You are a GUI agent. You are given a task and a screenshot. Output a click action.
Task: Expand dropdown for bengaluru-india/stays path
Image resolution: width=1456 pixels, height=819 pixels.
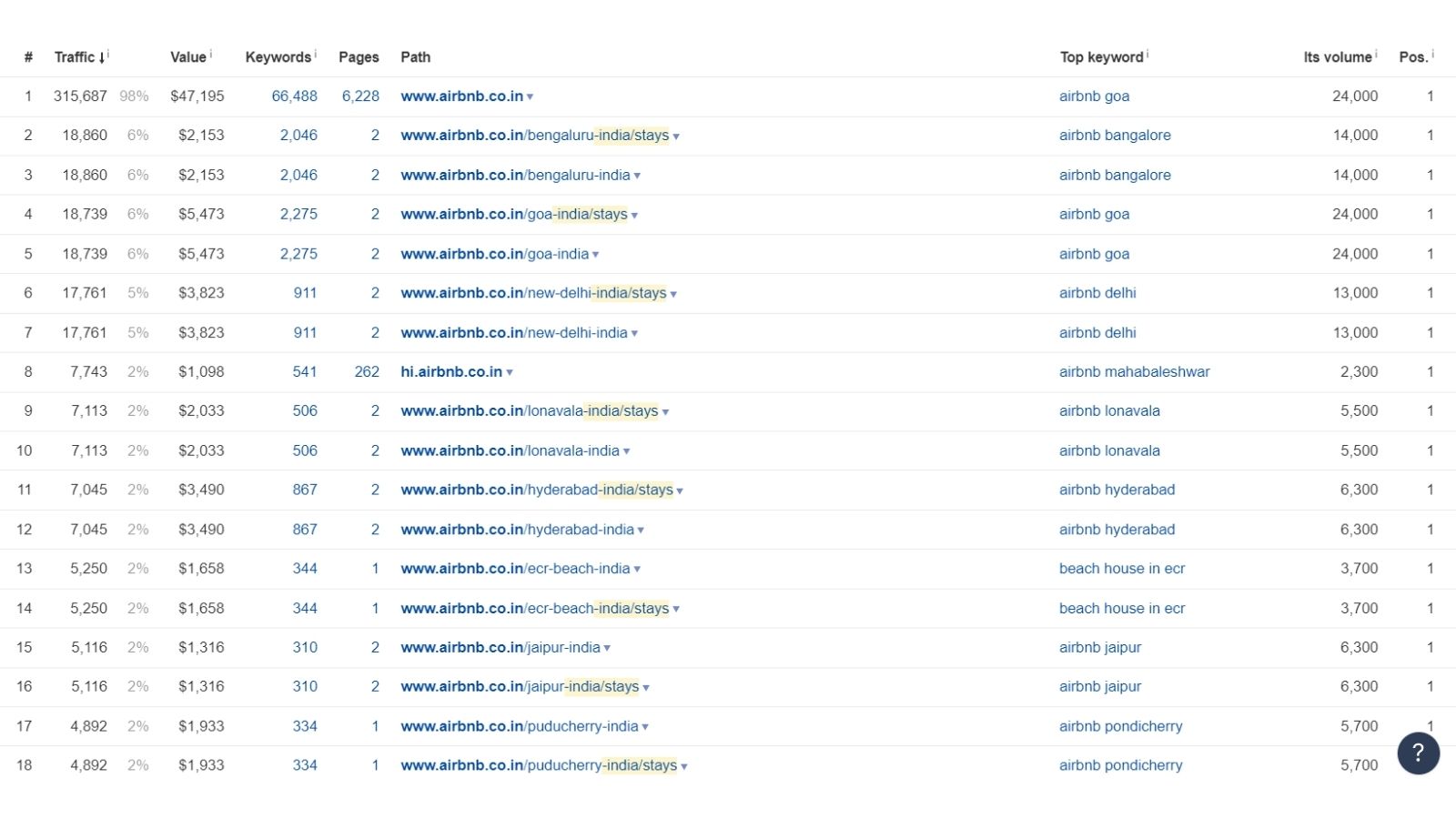coord(676,136)
